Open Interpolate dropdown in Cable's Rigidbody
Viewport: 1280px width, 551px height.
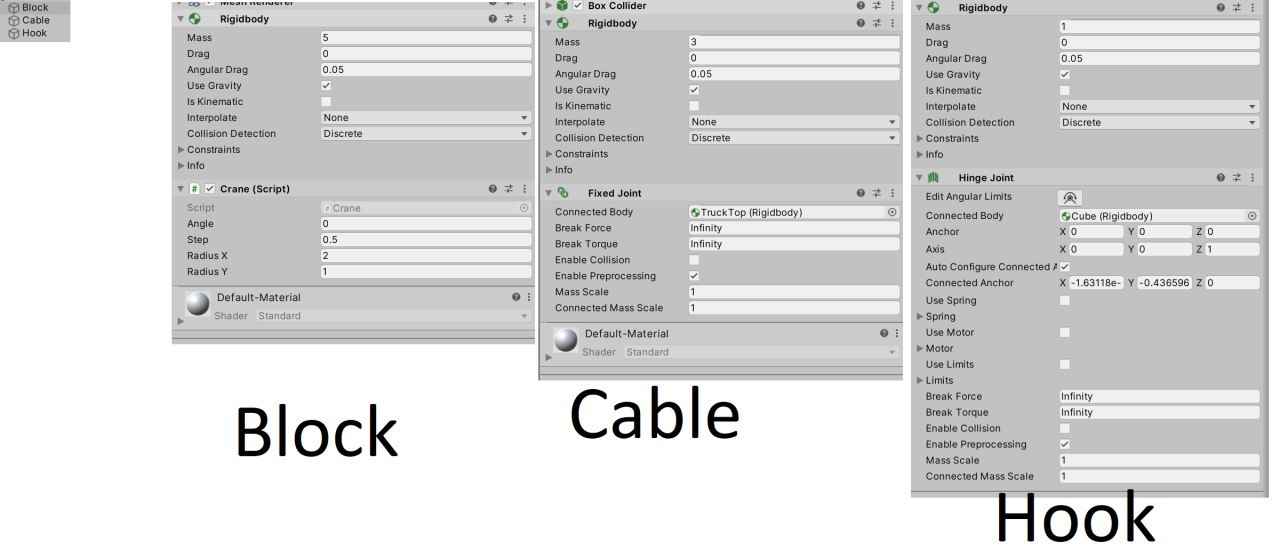tap(794, 122)
